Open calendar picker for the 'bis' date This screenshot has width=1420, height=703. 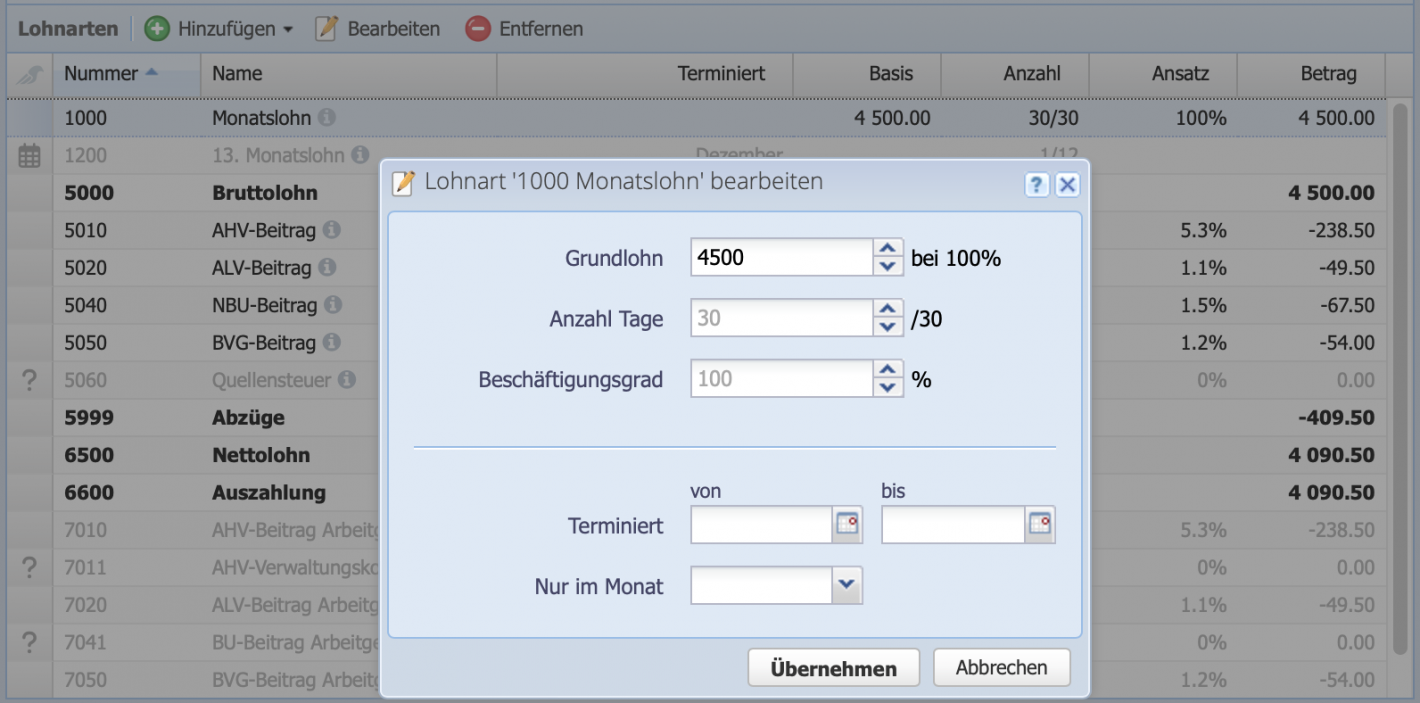point(1041,524)
